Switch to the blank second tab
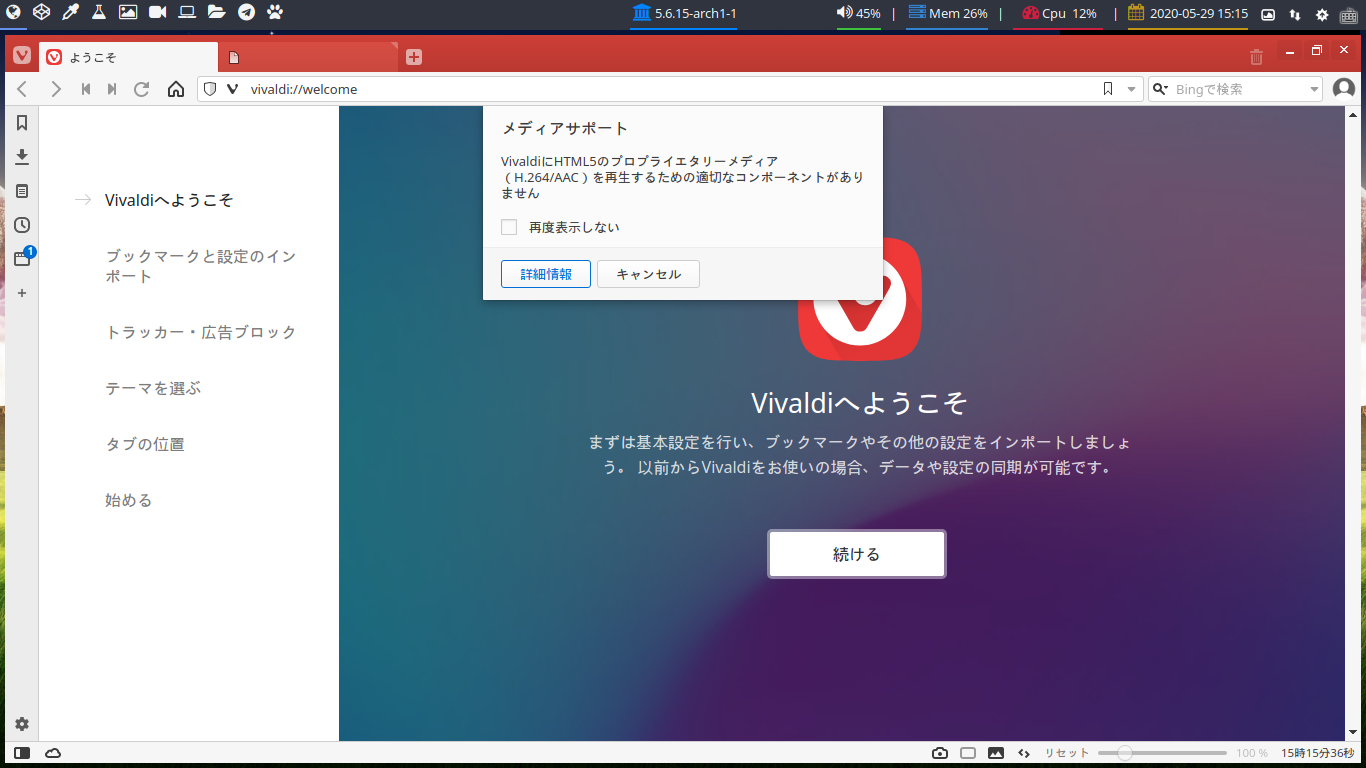 309,57
